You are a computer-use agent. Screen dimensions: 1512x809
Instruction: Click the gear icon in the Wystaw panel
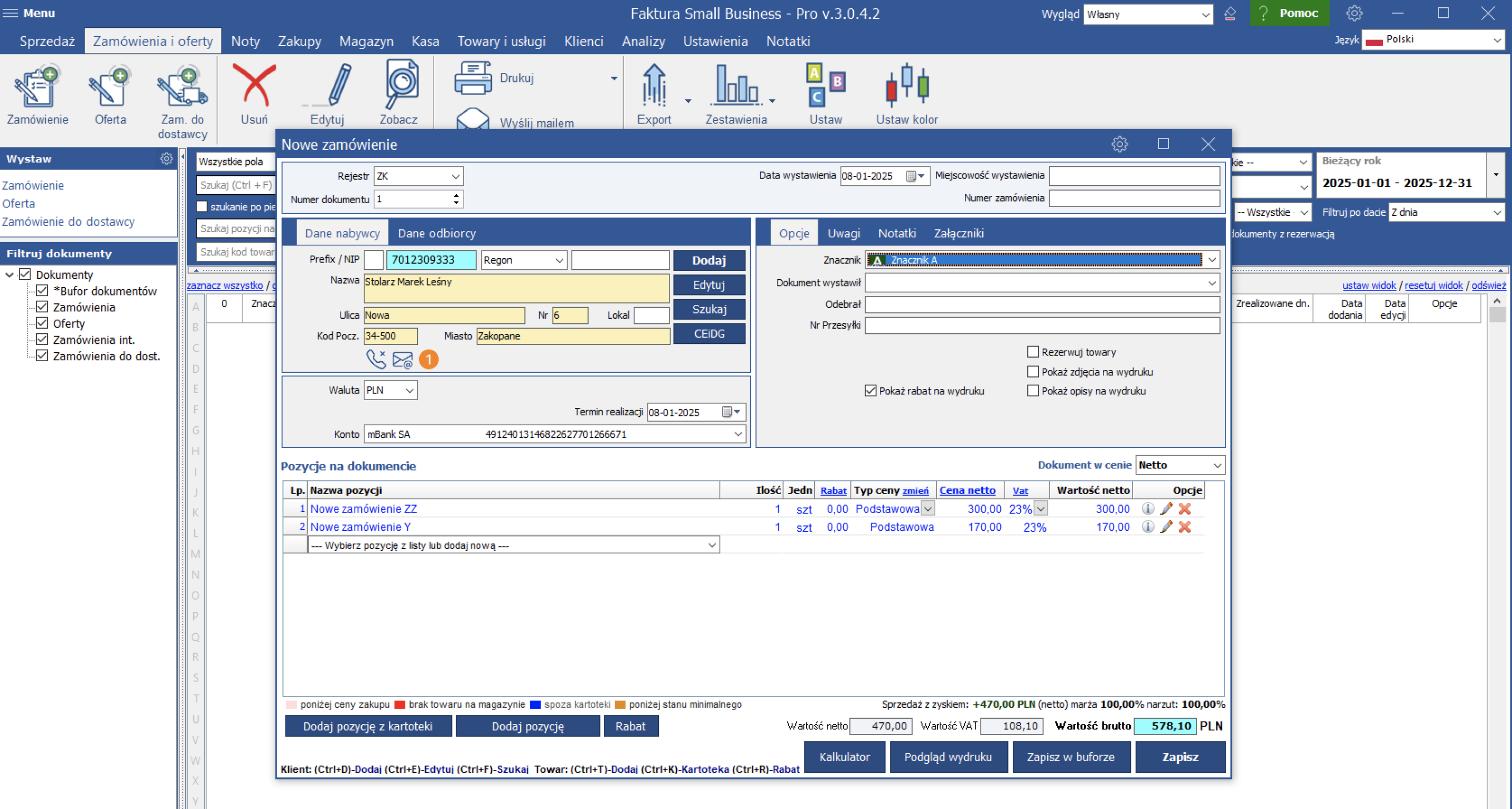[x=167, y=159]
